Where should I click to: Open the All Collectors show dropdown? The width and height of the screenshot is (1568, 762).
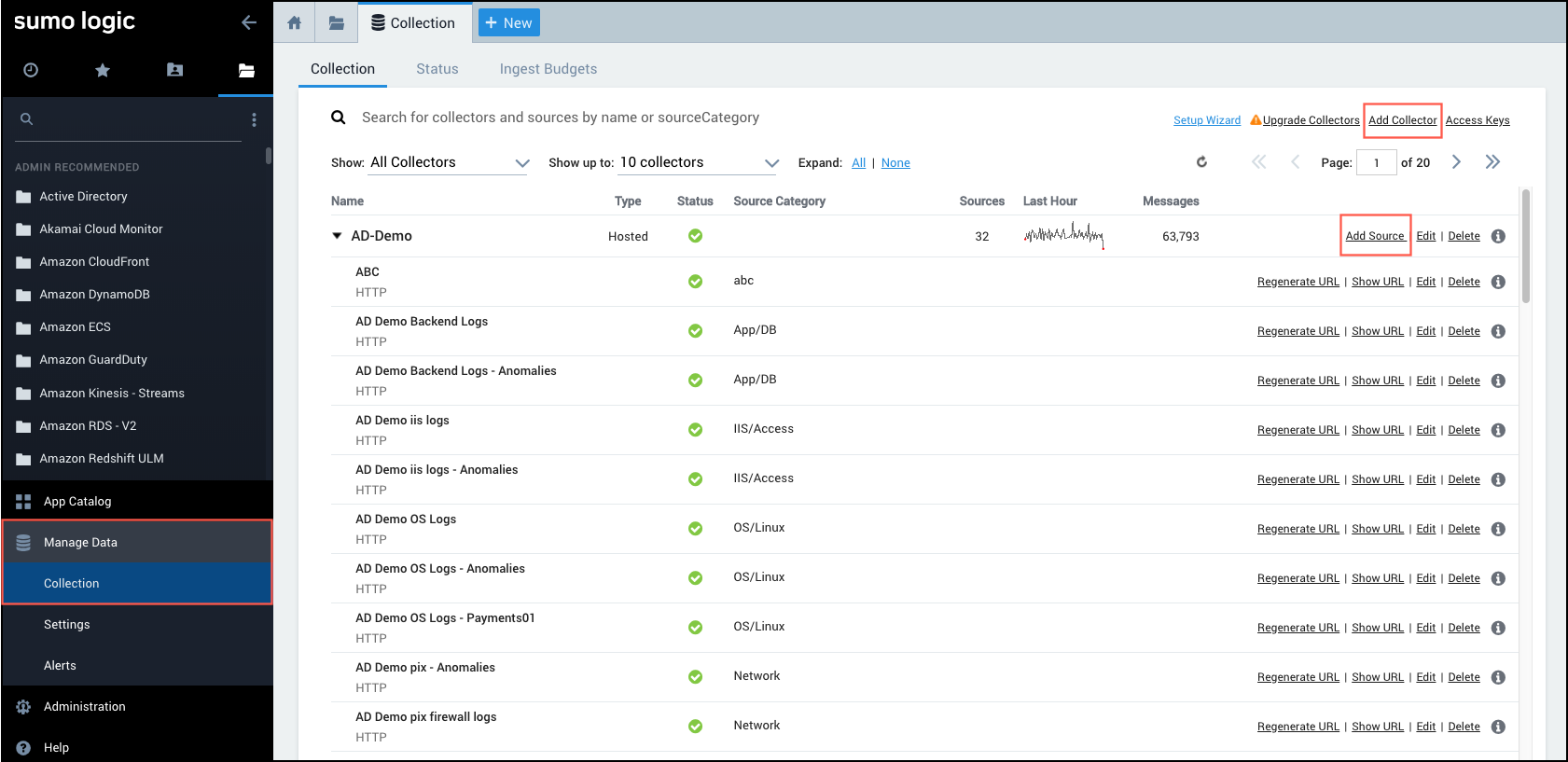[x=450, y=162]
